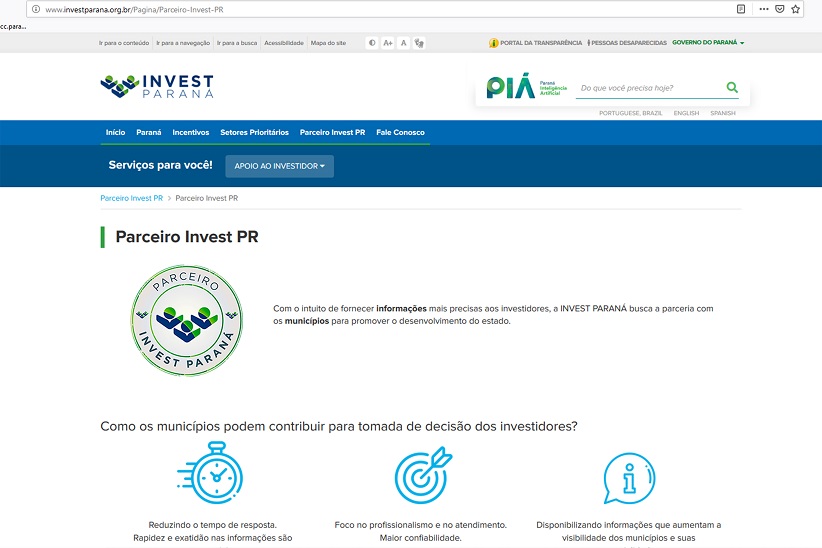Open the Incentivos menu item
The width and height of the screenshot is (822, 548).
click(190, 132)
